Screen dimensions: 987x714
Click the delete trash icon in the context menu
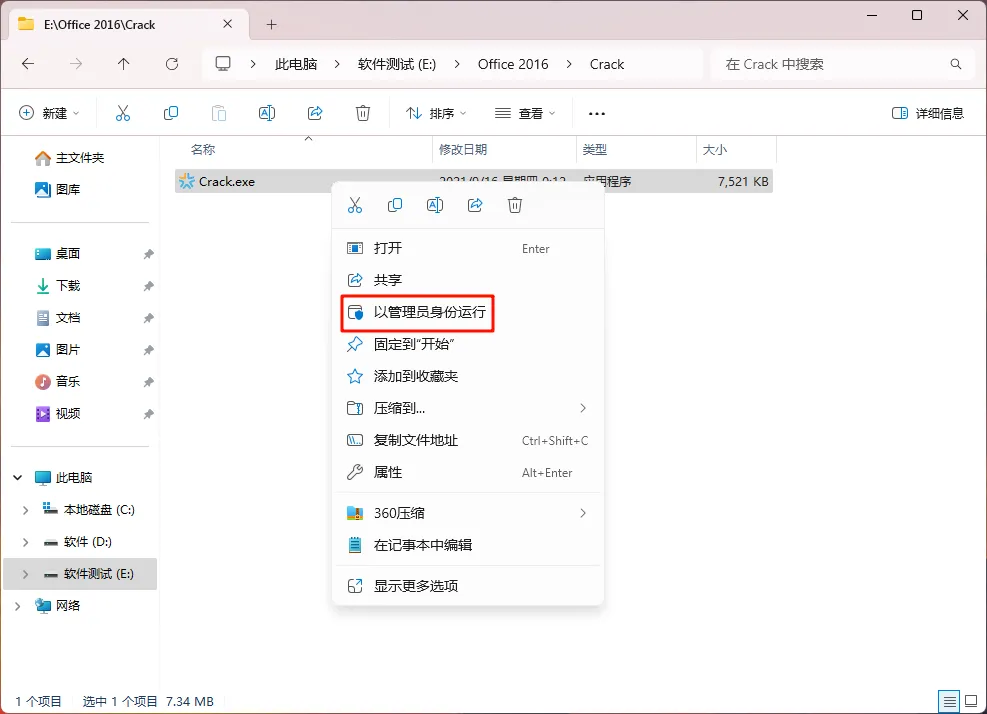pos(515,205)
